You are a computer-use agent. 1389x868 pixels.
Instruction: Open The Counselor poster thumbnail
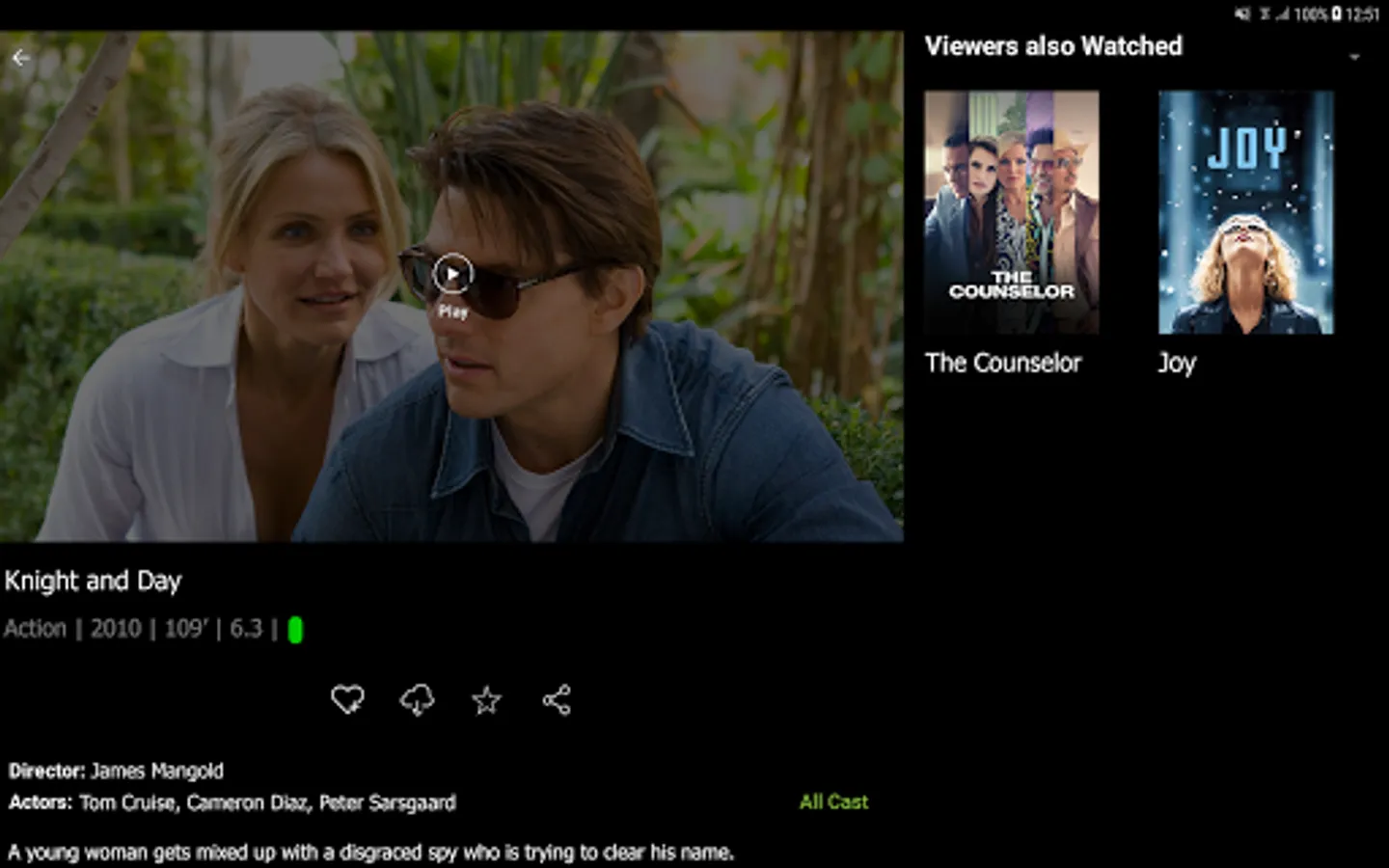pos(1011,212)
